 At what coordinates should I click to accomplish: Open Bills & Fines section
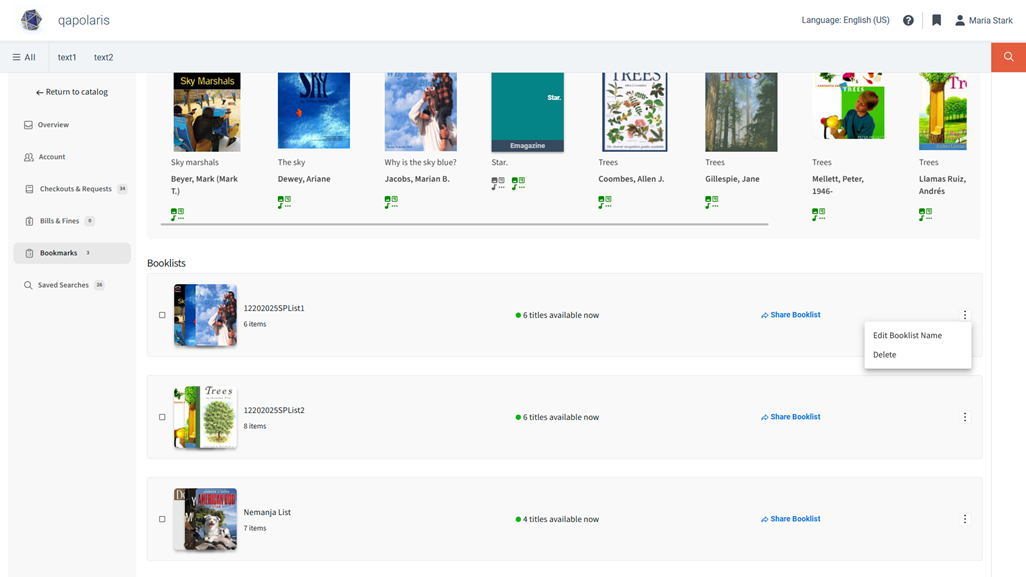click(60, 220)
